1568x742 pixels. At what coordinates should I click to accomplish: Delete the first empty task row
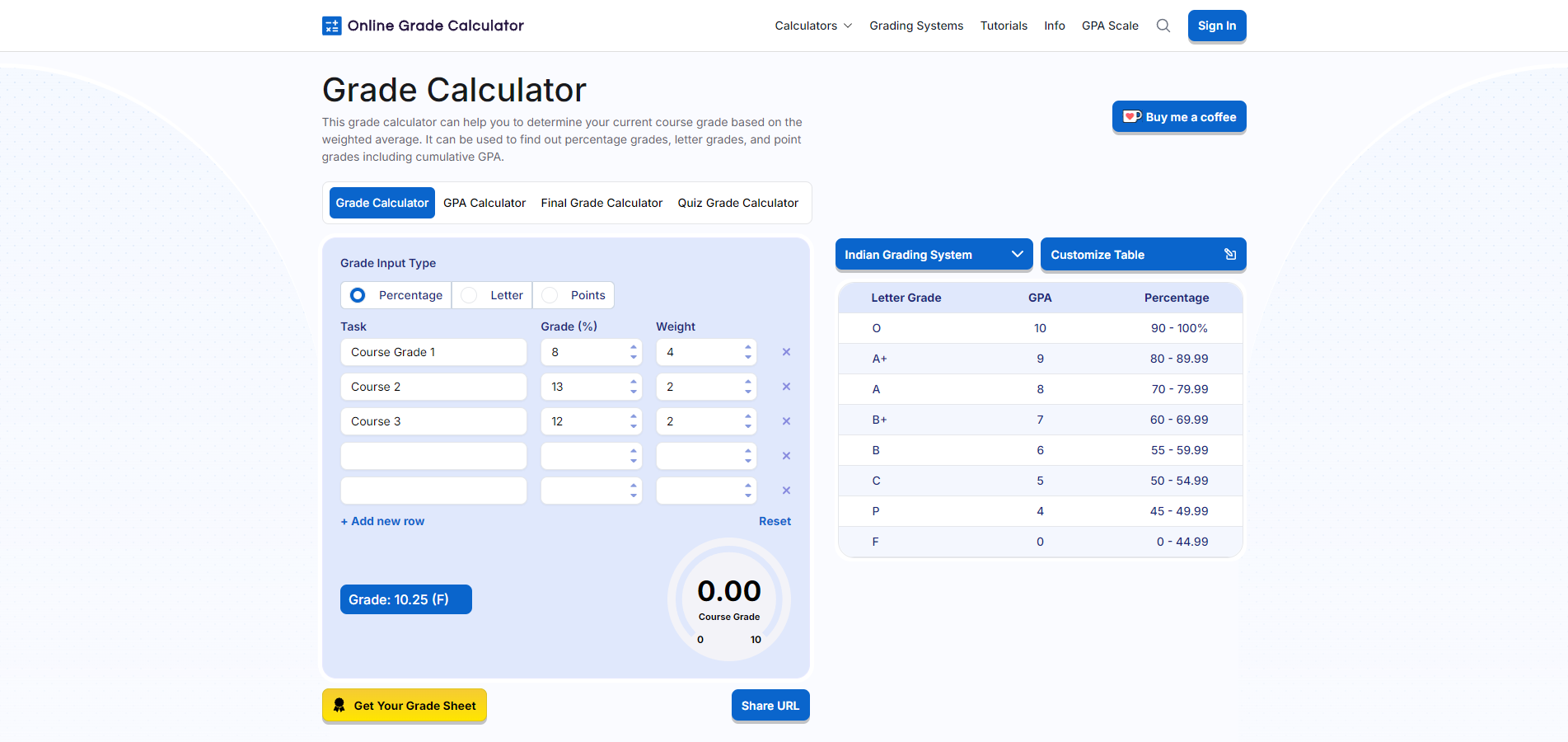(786, 456)
